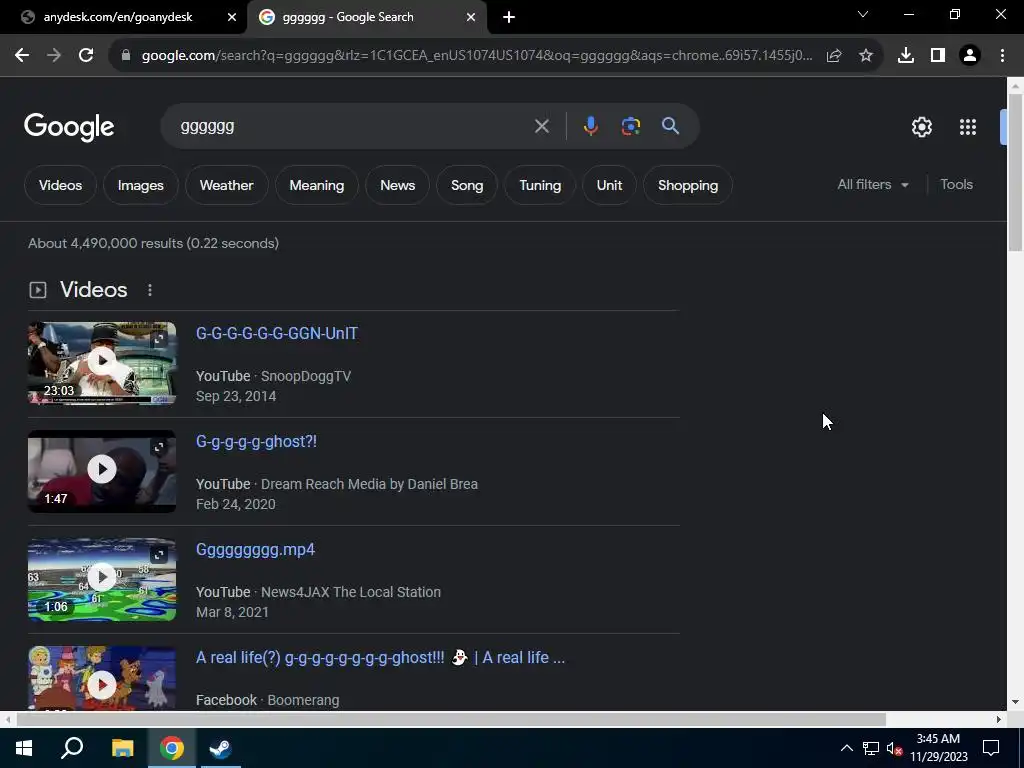Open Windows Start menu

pyautogui.click(x=24, y=748)
